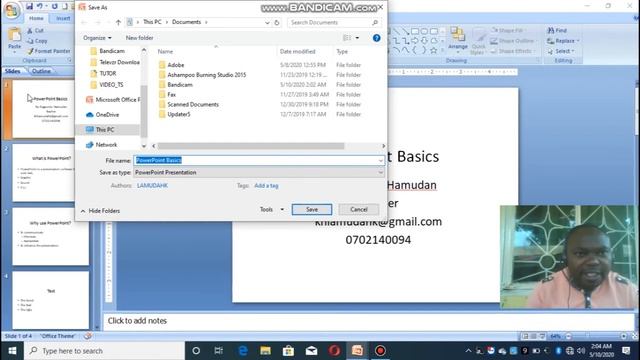The image size is (640, 360).
Task: Click the search magnifier icon
Action: point(375,22)
